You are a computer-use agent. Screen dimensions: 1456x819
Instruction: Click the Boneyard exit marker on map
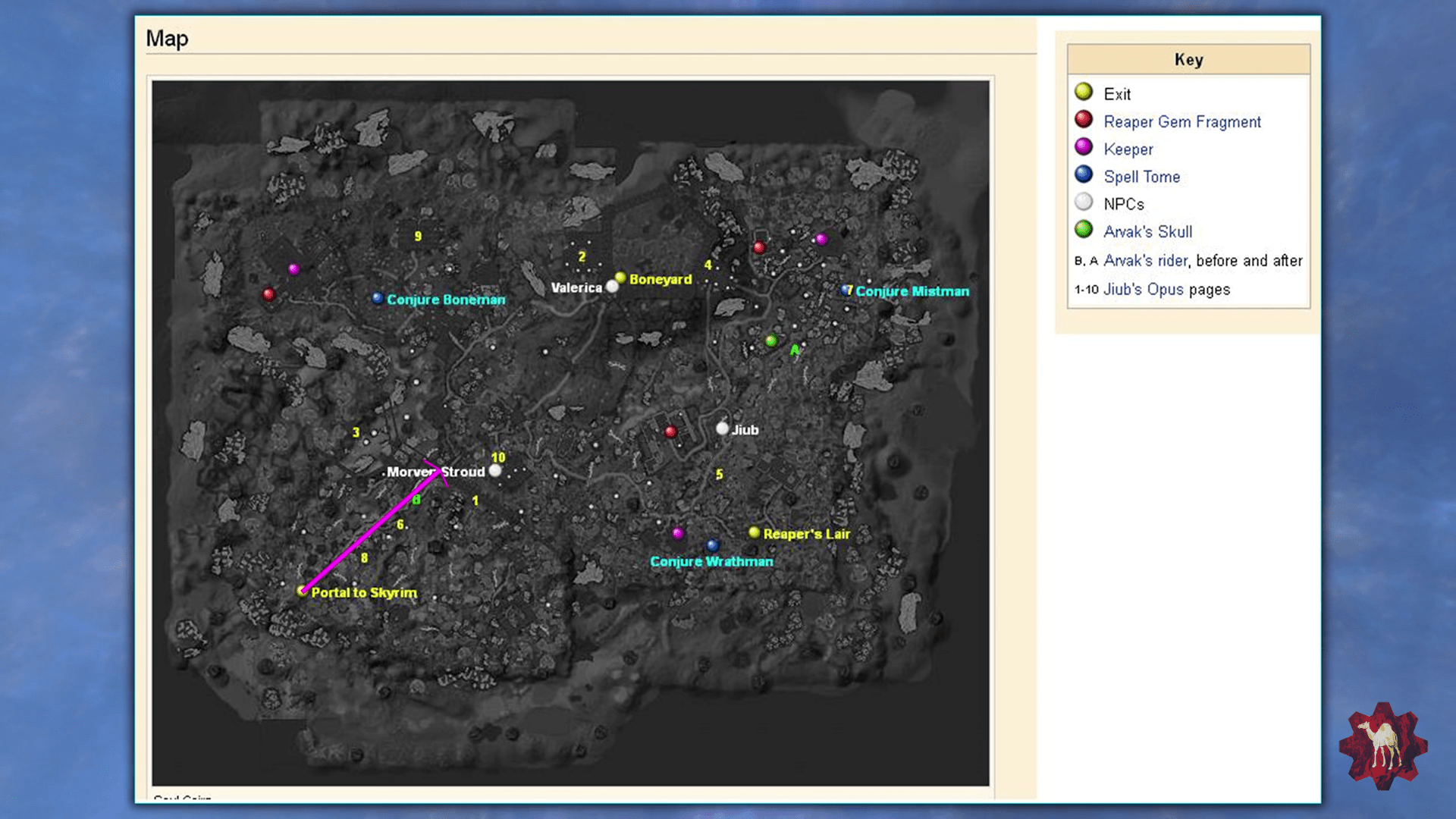pos(620,278)
